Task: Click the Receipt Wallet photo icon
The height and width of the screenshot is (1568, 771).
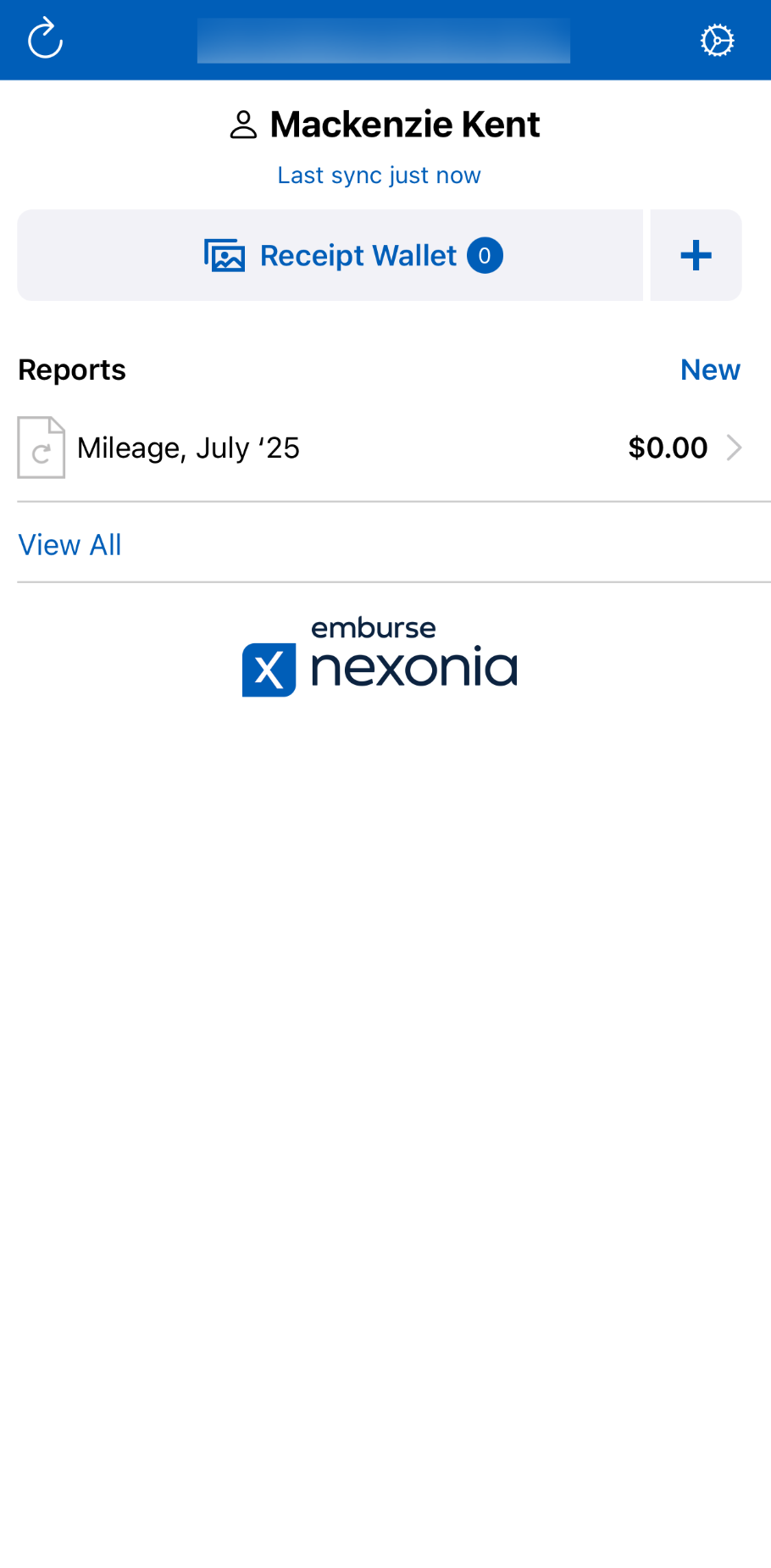Action: click(225, 255)
